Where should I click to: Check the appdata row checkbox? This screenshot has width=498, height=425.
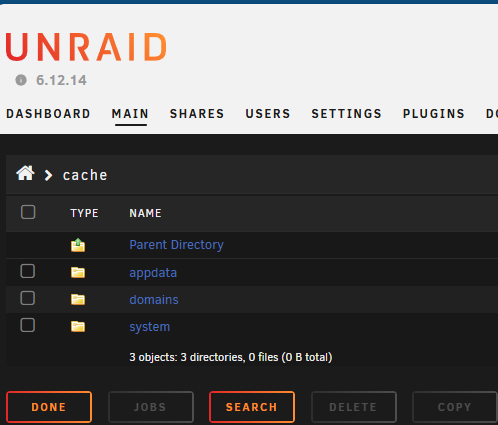[x=28, y=271]
